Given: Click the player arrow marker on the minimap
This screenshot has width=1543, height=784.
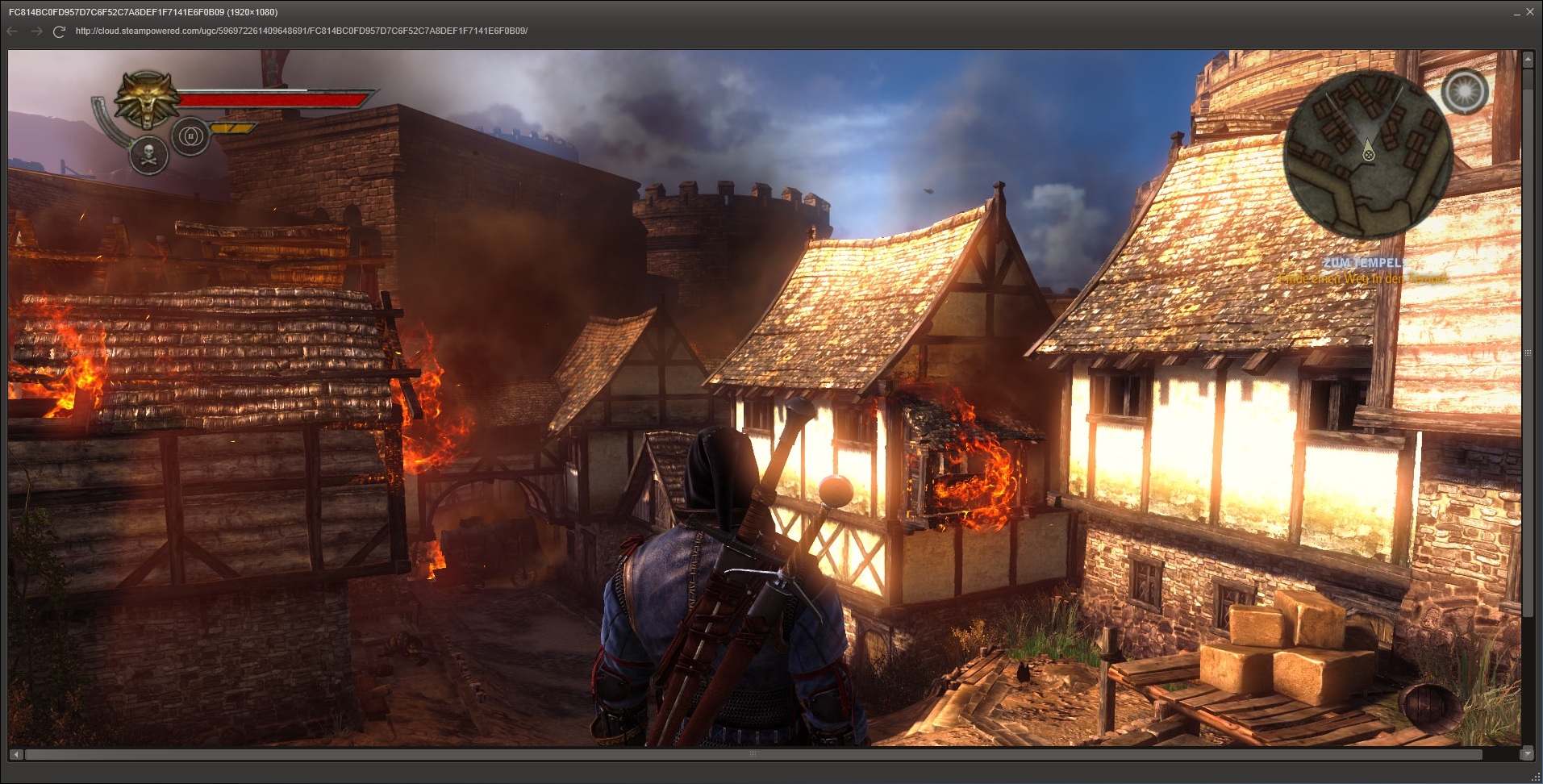Looking at the screenshot, I should (1368, 150).
